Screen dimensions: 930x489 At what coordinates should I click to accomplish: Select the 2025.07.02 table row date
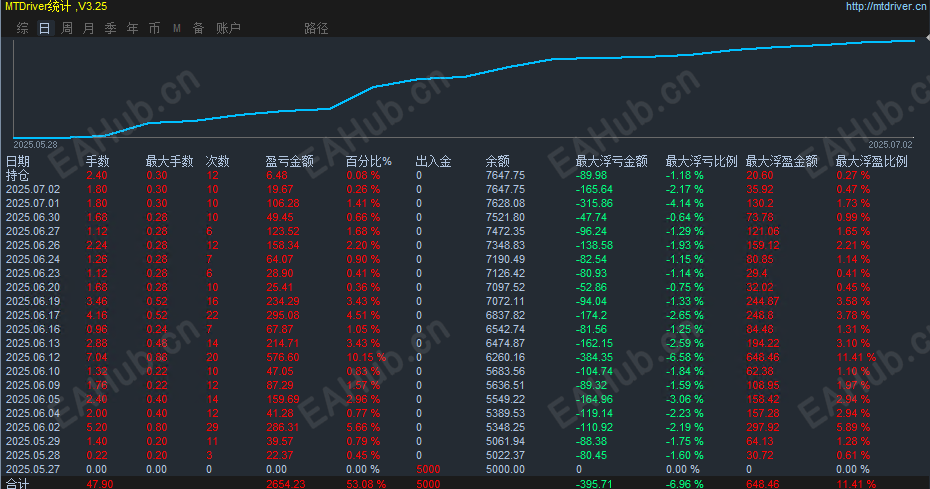(x=33, y=189)
